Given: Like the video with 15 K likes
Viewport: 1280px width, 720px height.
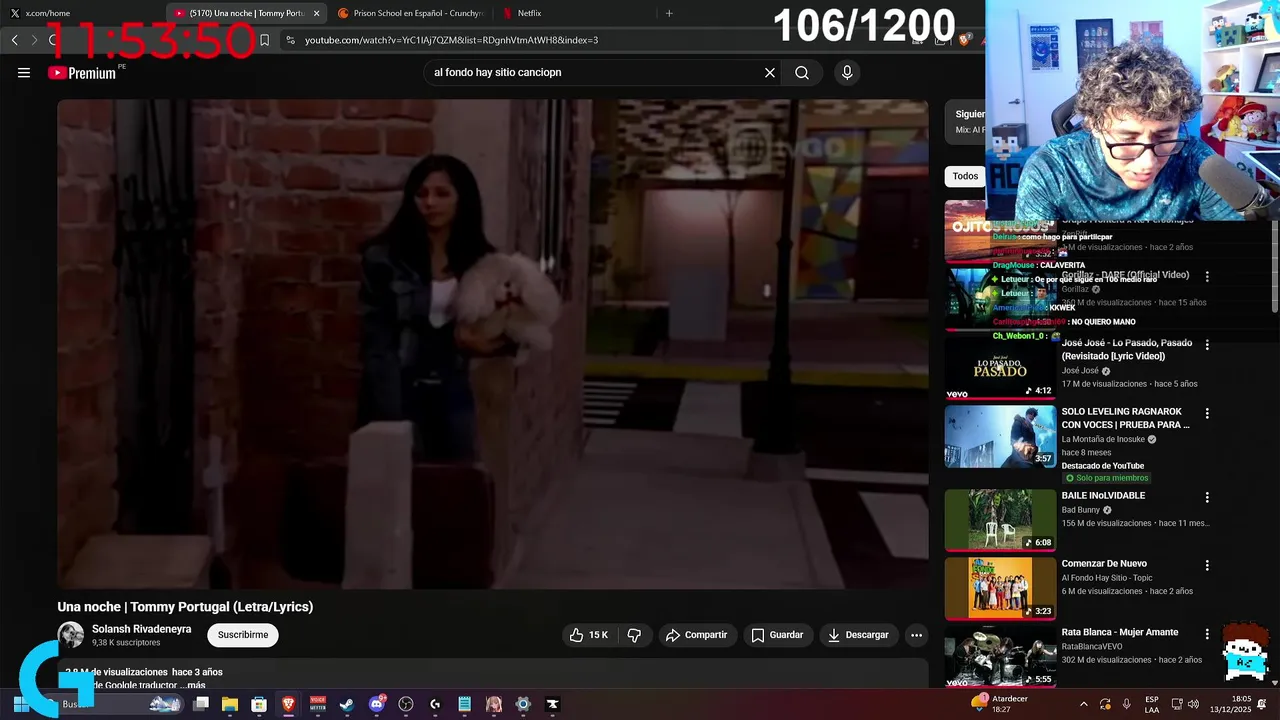Looking at the screenshot, I should tap(589, 635).
